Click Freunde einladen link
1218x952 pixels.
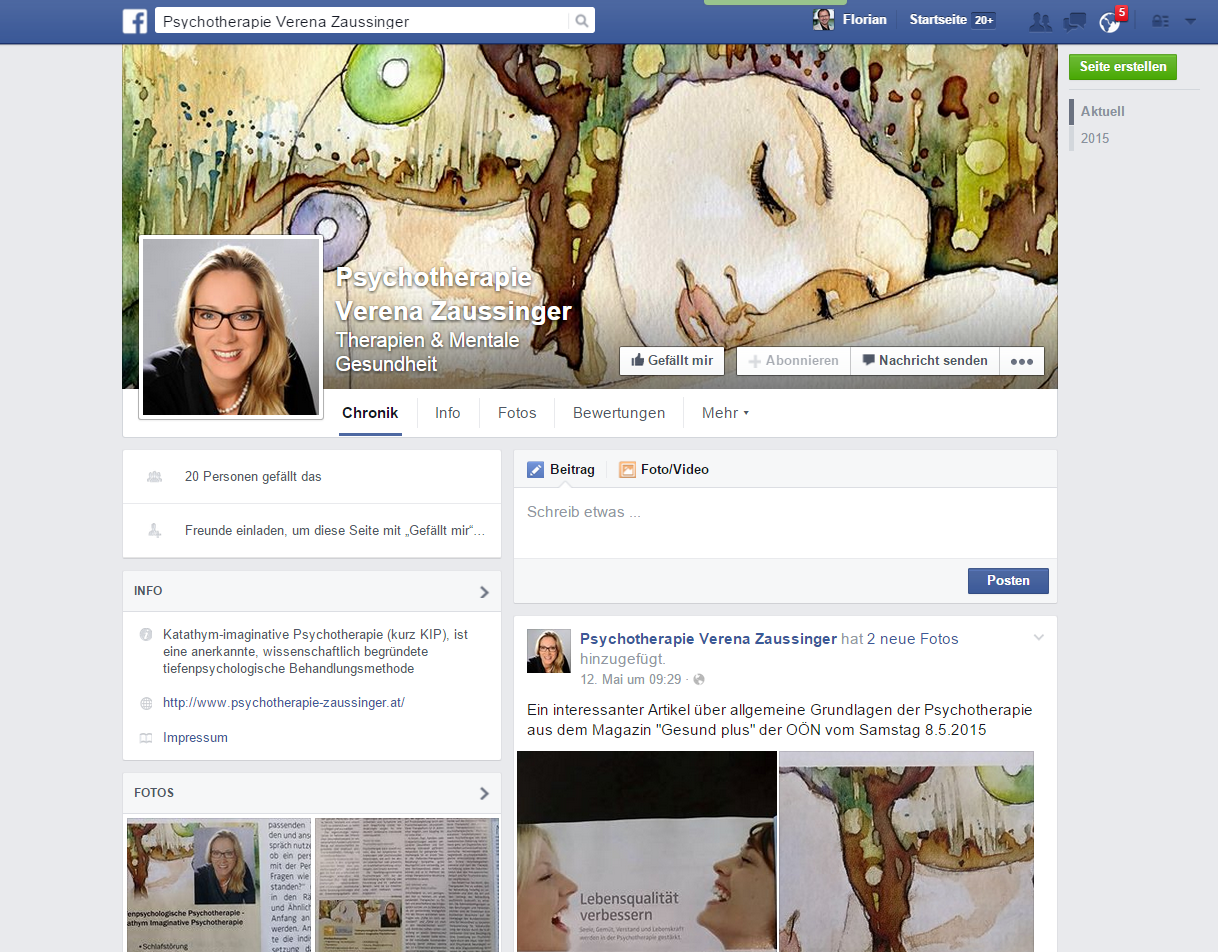[335, 531]
